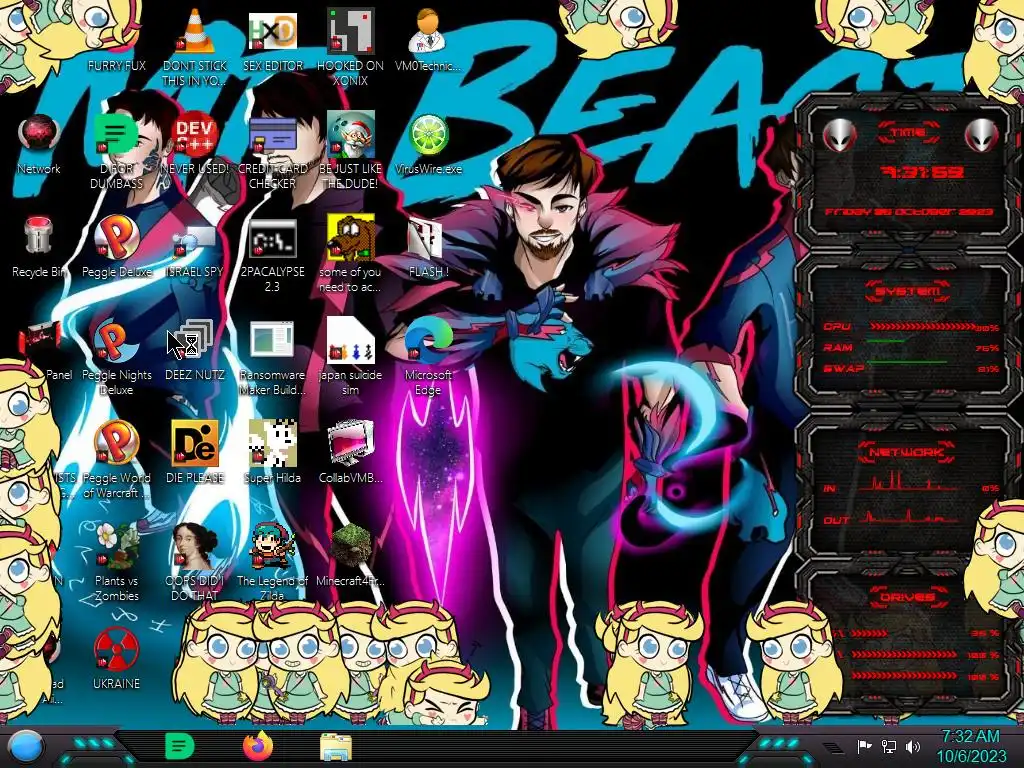
Task: Click the left alien head in TIME widget
Action: pos(840,136)
